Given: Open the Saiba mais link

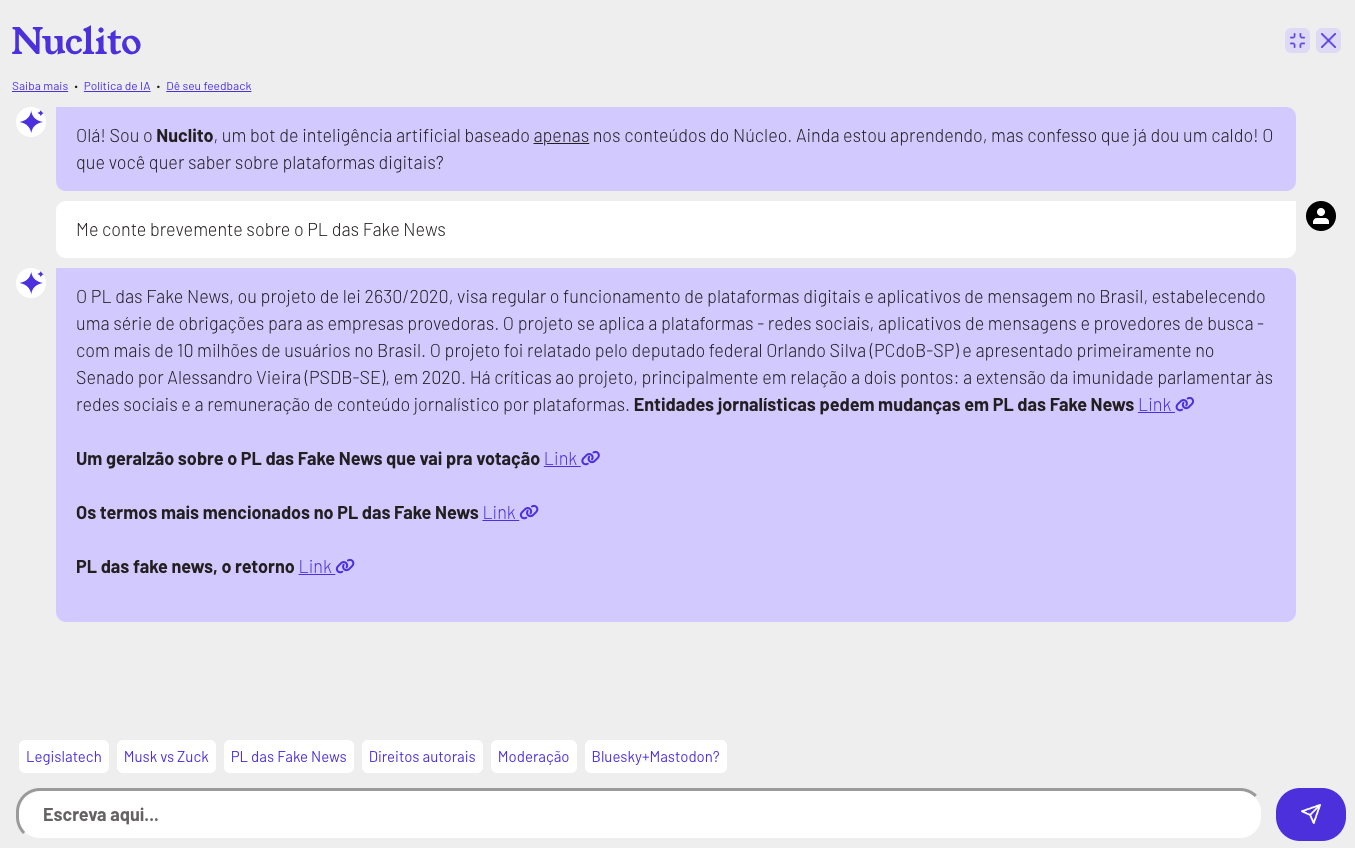Looking at the screenshot, I should pos(40,86).
